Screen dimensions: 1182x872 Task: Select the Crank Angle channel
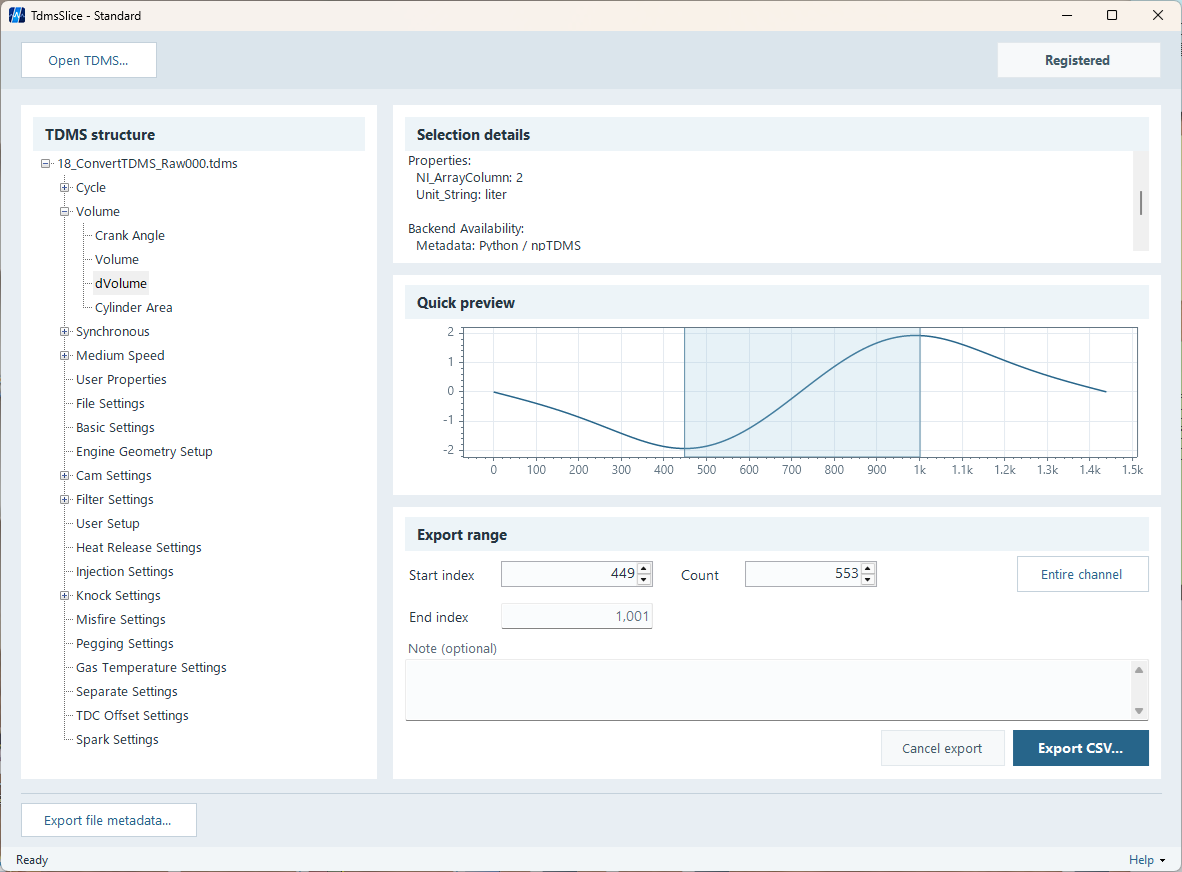click(x=130, y=235)
